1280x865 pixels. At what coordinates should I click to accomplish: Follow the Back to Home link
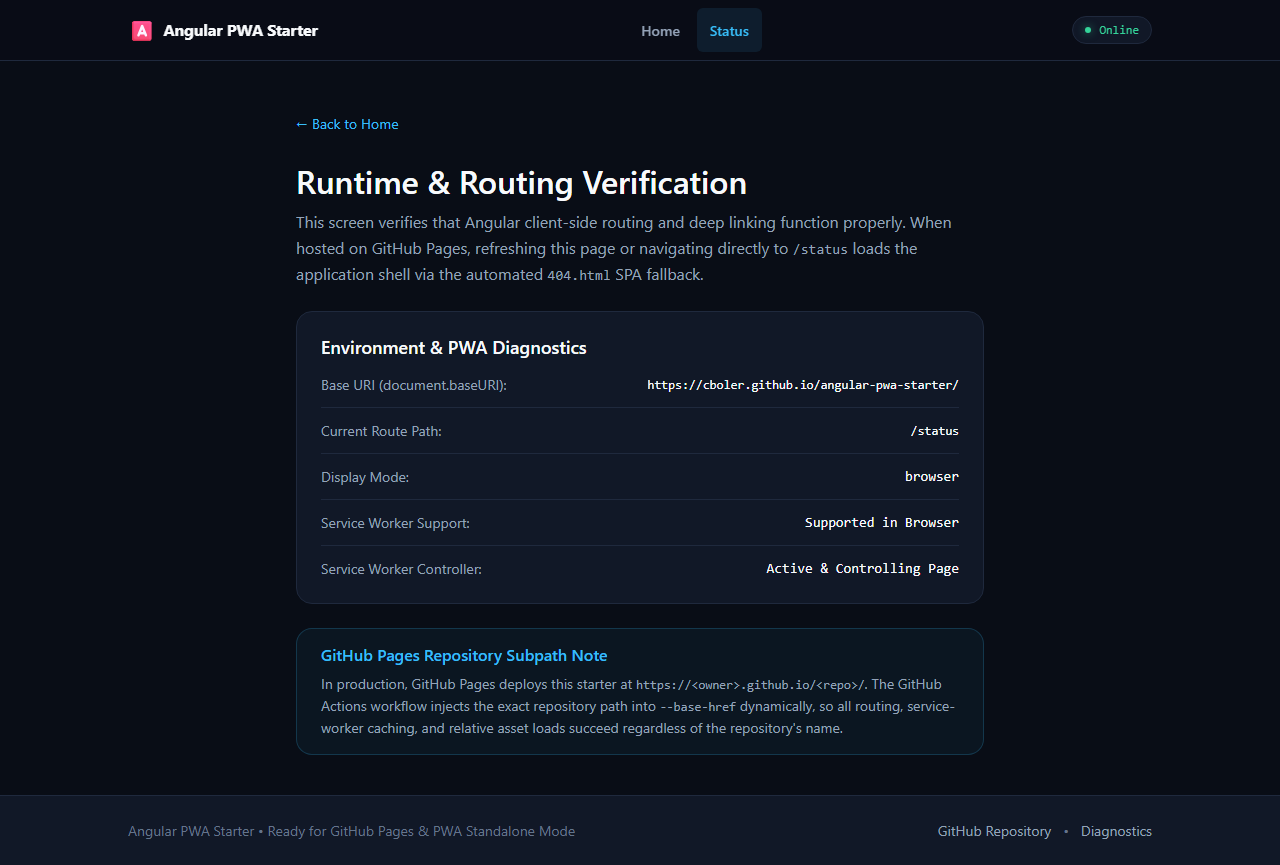click(347, 124)
